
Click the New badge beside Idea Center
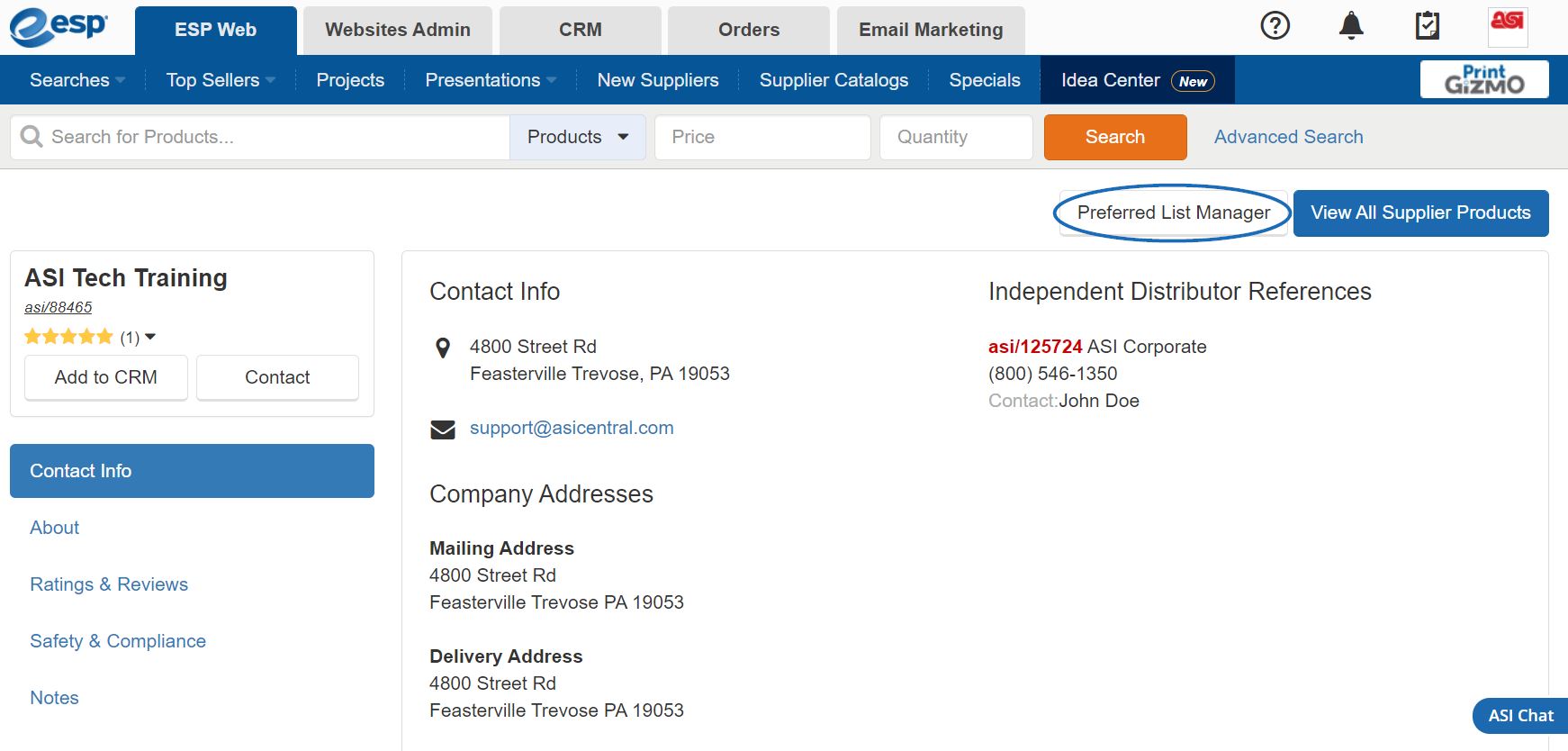pos(1193,81)
